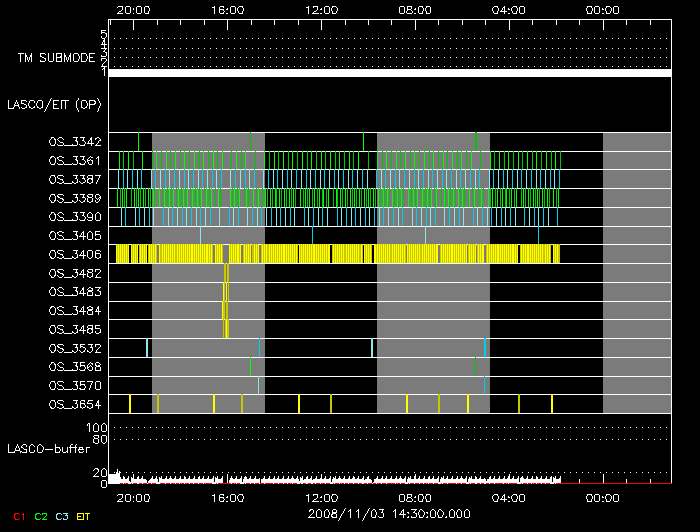Select the OS_3342 row label
Image resolution: width=700 pixels, height=532 pixels.
point(75,142)
